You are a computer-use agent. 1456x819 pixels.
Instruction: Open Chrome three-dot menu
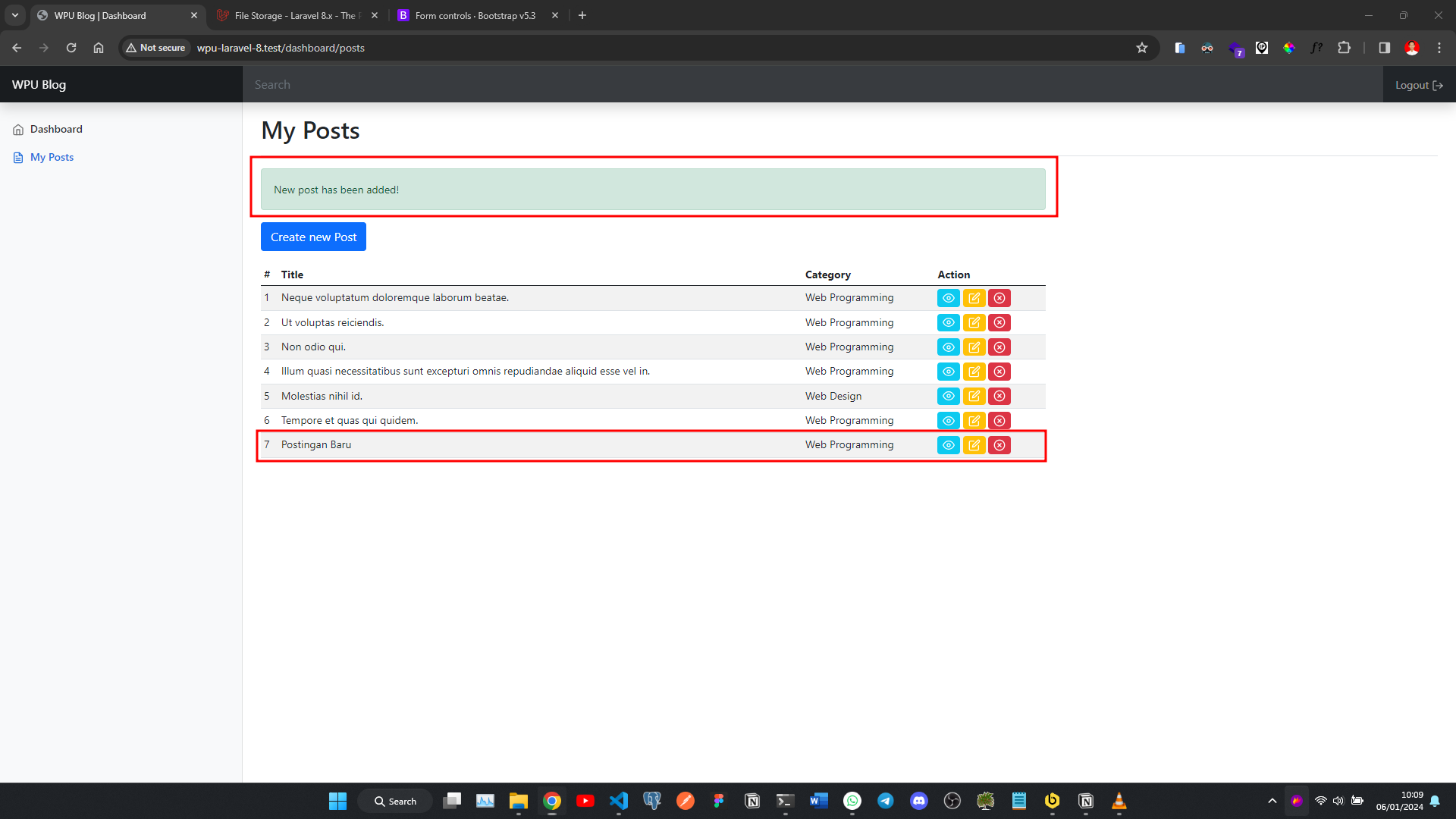(x=1439, y=48)
